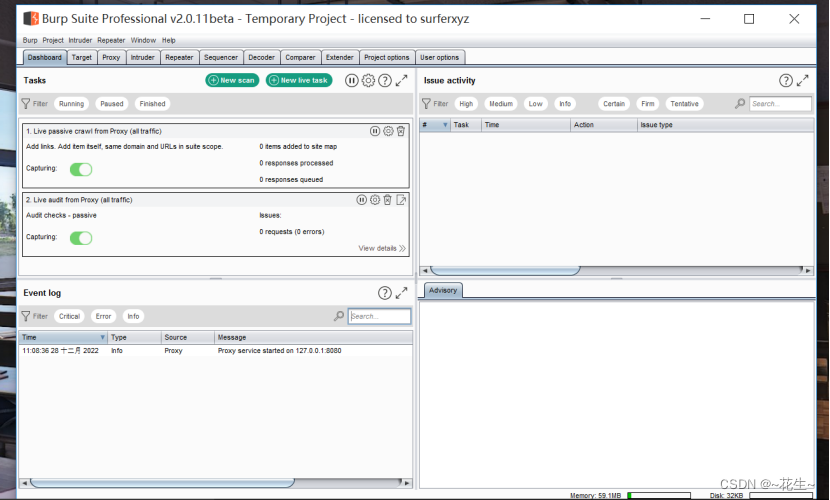Toggle Capturing for Live audit task
Image resolution: width=830 pixels, height=500 pixels.
click(x=81, y=238)
